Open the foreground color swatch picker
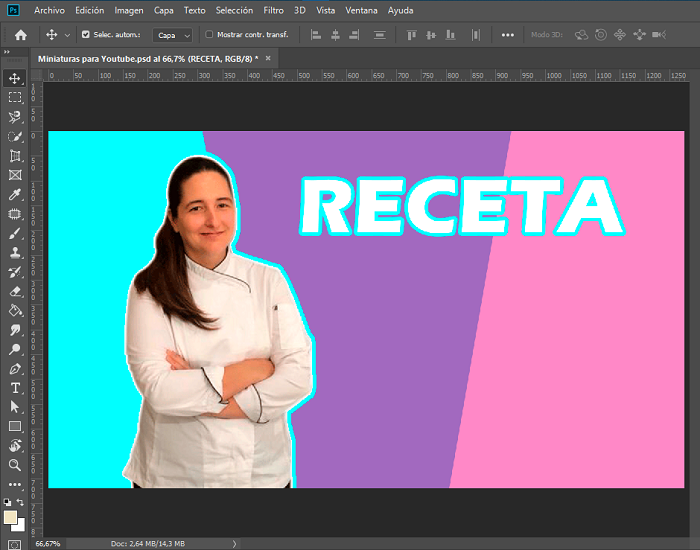This screenshot has height=550, width=700. tap(10, 517)
